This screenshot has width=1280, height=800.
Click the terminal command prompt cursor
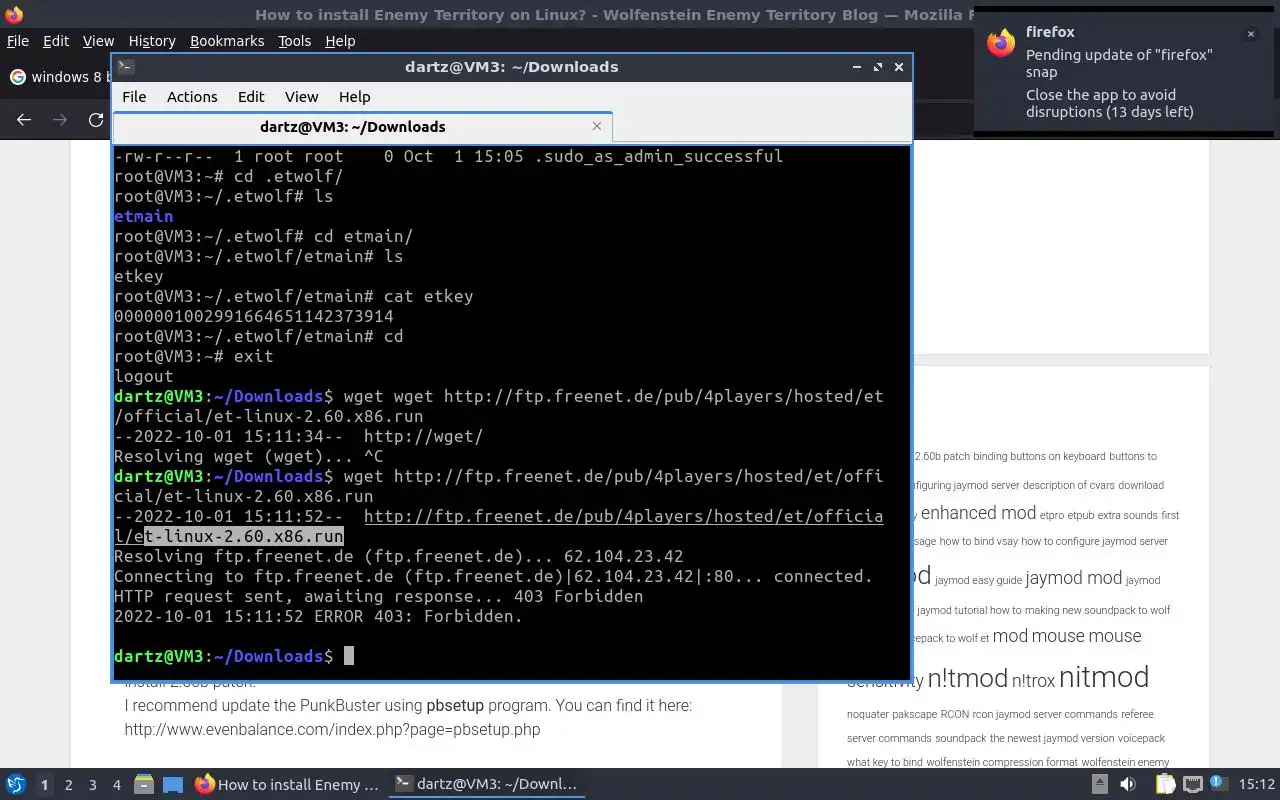coord(348,656)
